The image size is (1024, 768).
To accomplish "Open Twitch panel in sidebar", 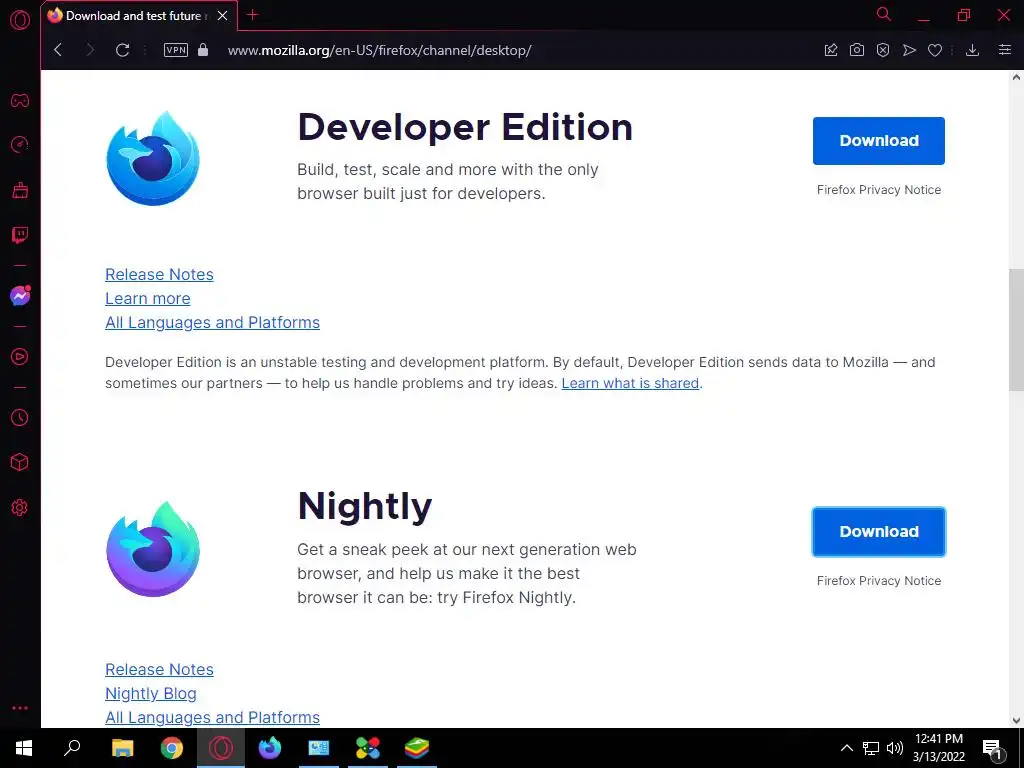I will [x=20, y=234].
